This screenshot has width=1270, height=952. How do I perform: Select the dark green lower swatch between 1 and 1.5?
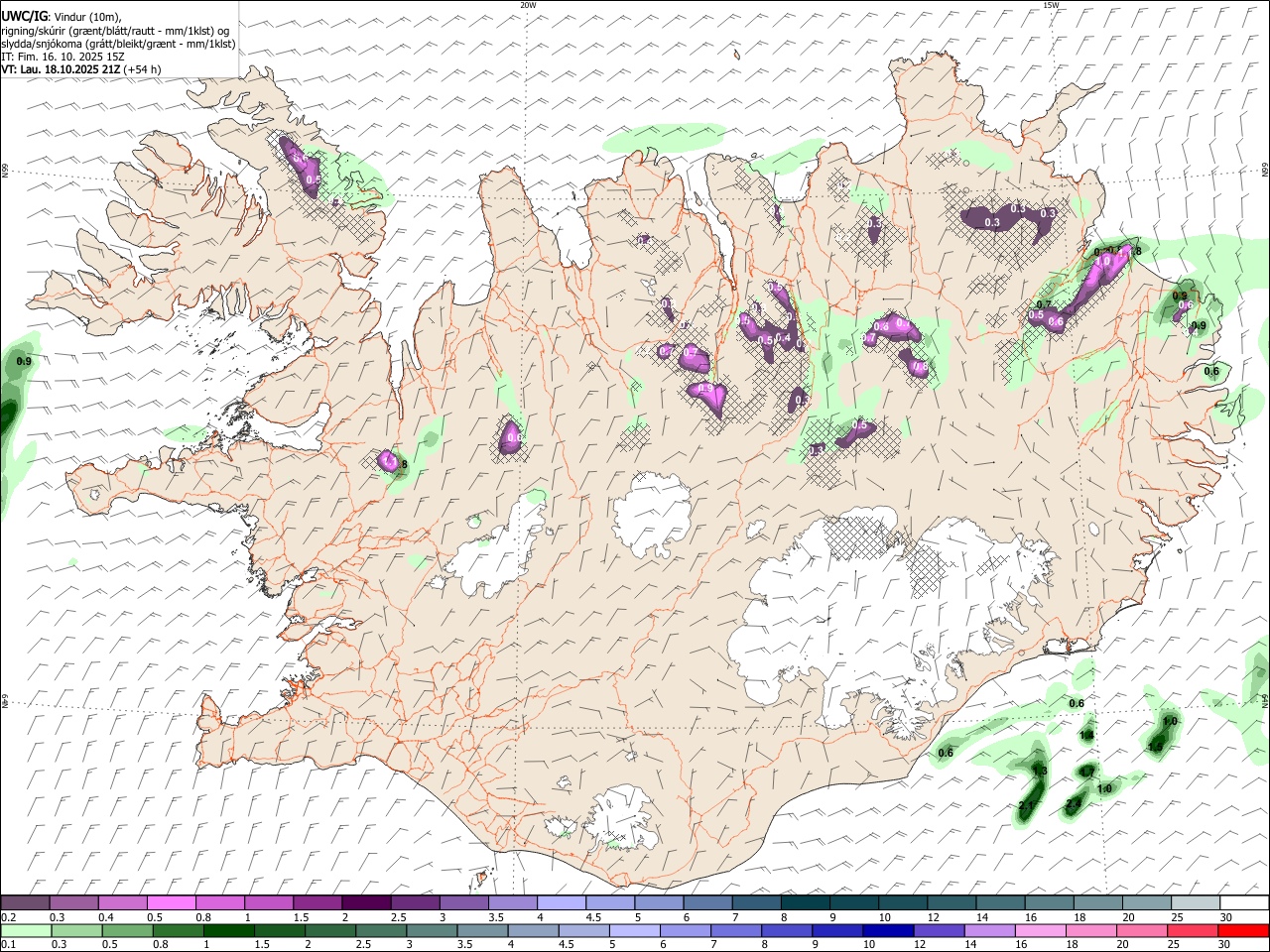[228, 930]
